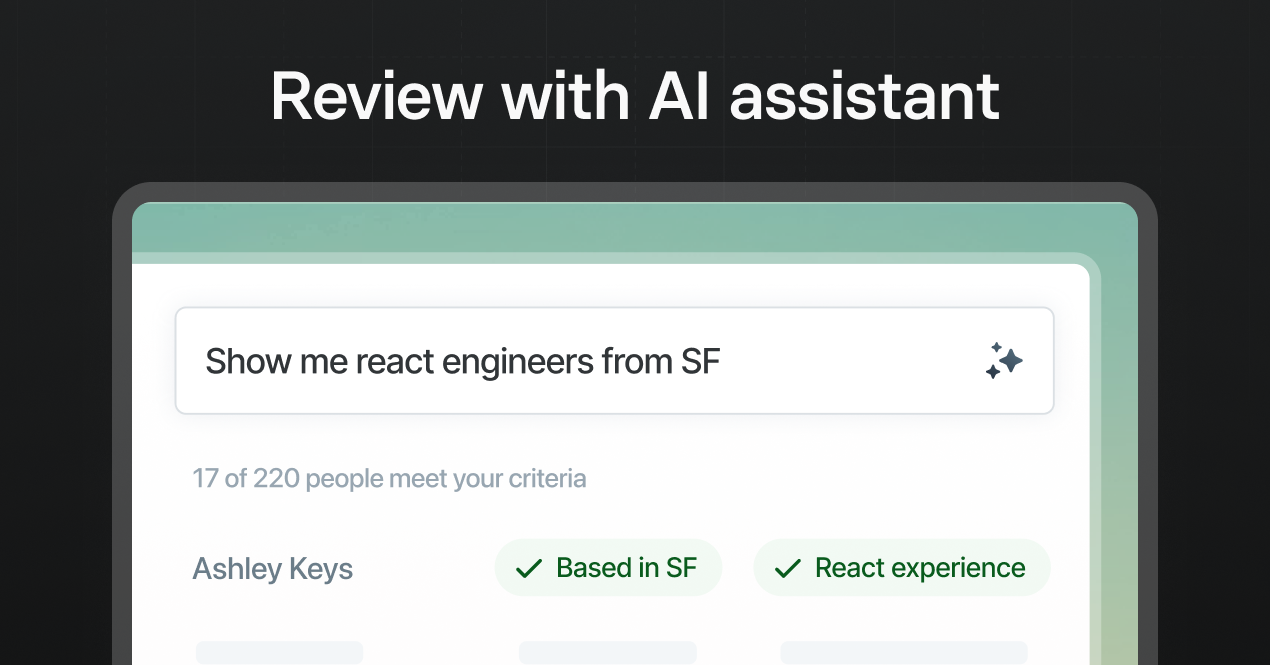Click the AI sparkle icon in search box
Viewport: 1270px width, 665px height.
pos(1003,361)
